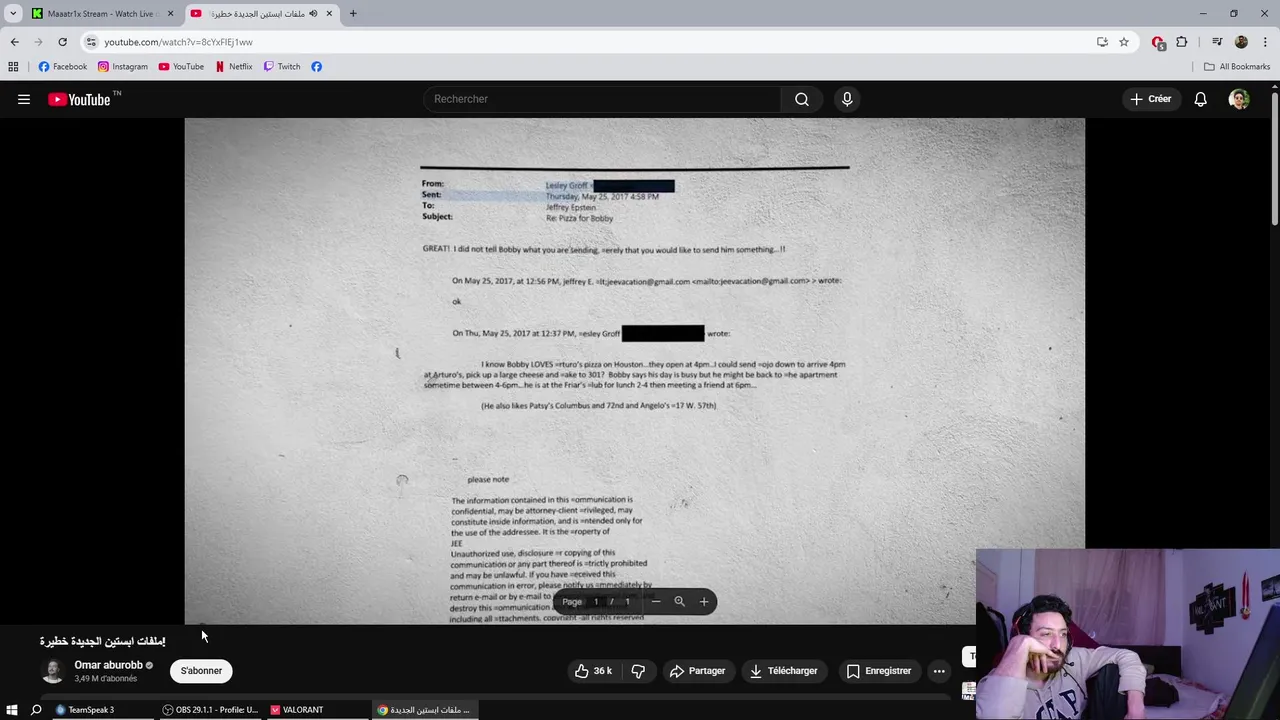Open the red extension icon with badge

[1158, 42]
